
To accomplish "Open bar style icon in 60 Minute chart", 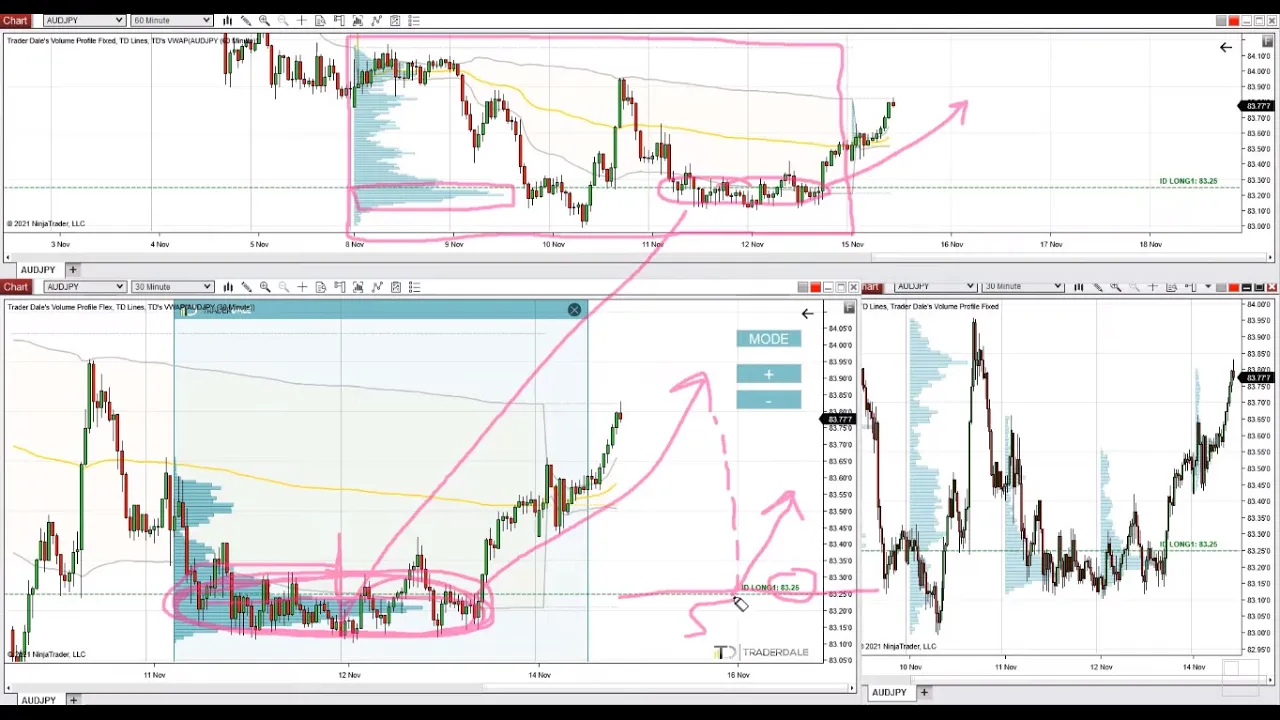I will pyautogui.click(x=227, y=20).
